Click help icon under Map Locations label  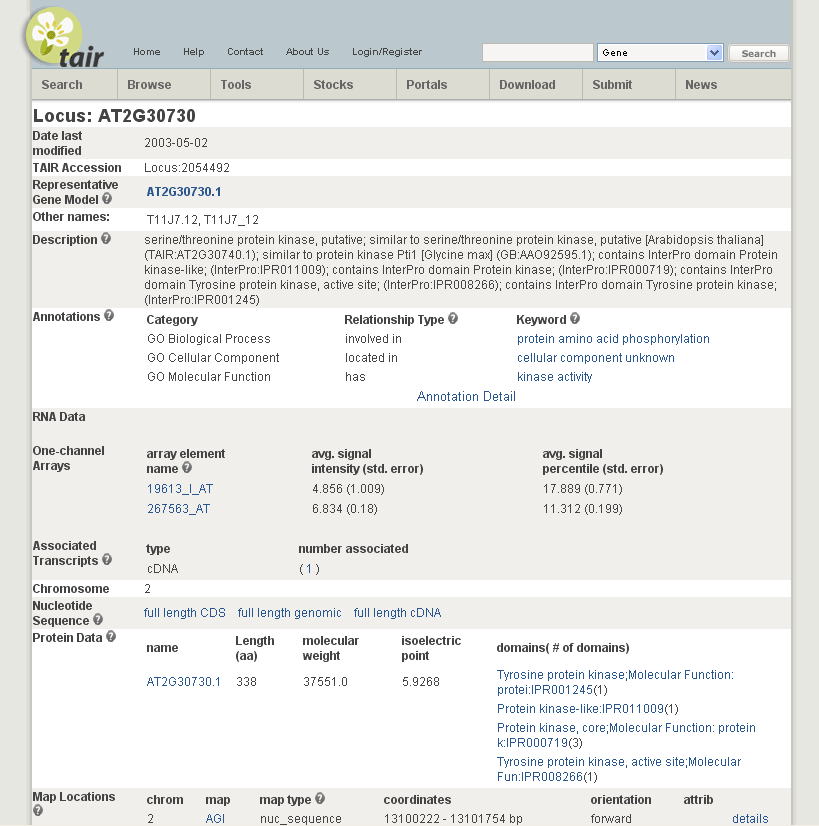(x=38, y=811)
